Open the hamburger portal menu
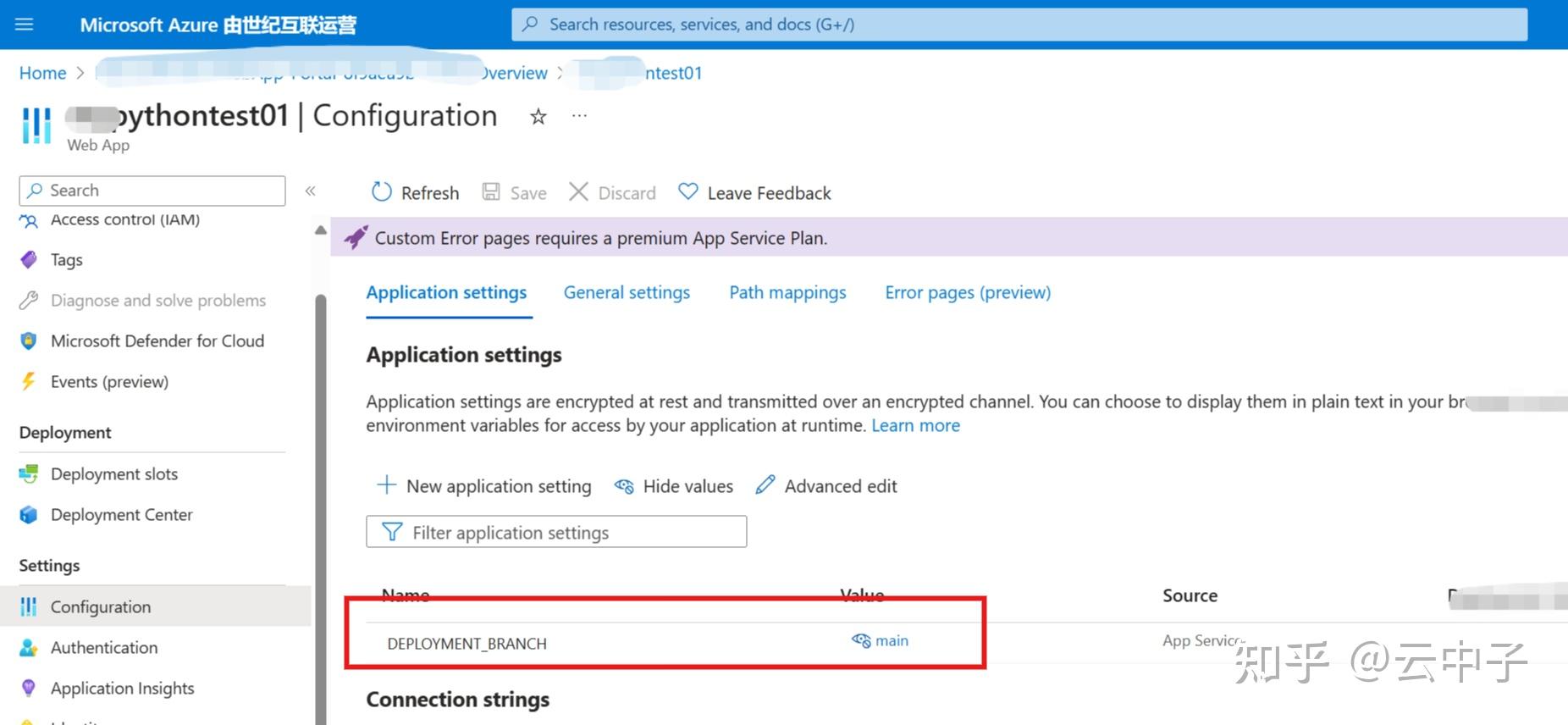The image size is (1568, 725). [x=25, y=25]
